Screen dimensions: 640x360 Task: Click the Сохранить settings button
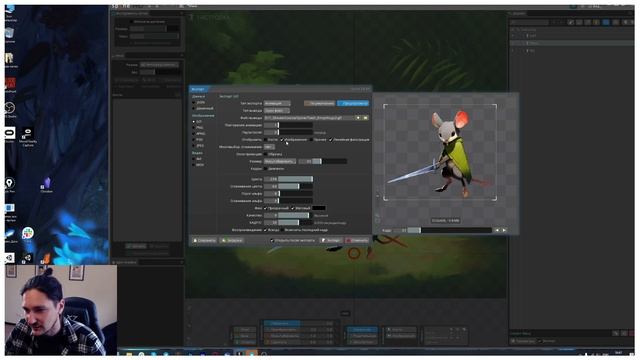tap(204, 240)
